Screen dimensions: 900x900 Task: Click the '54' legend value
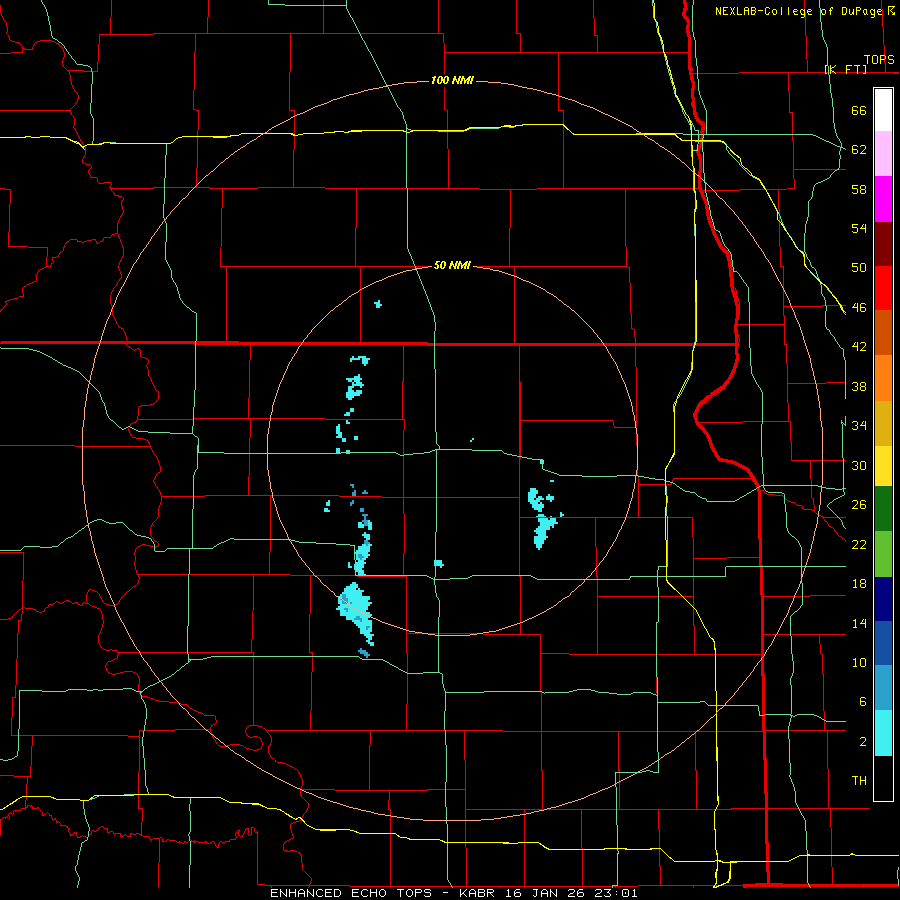point(859,228)
